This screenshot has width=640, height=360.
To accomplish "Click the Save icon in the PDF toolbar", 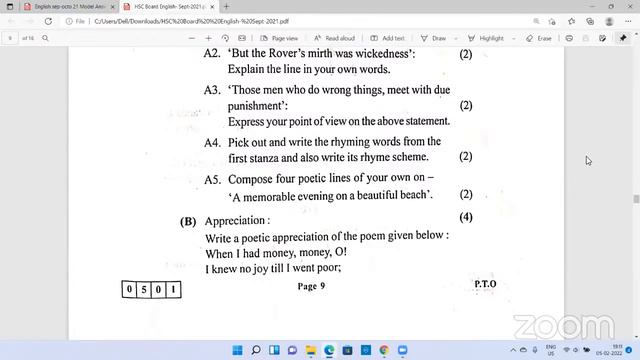I will tap(586, 38).
